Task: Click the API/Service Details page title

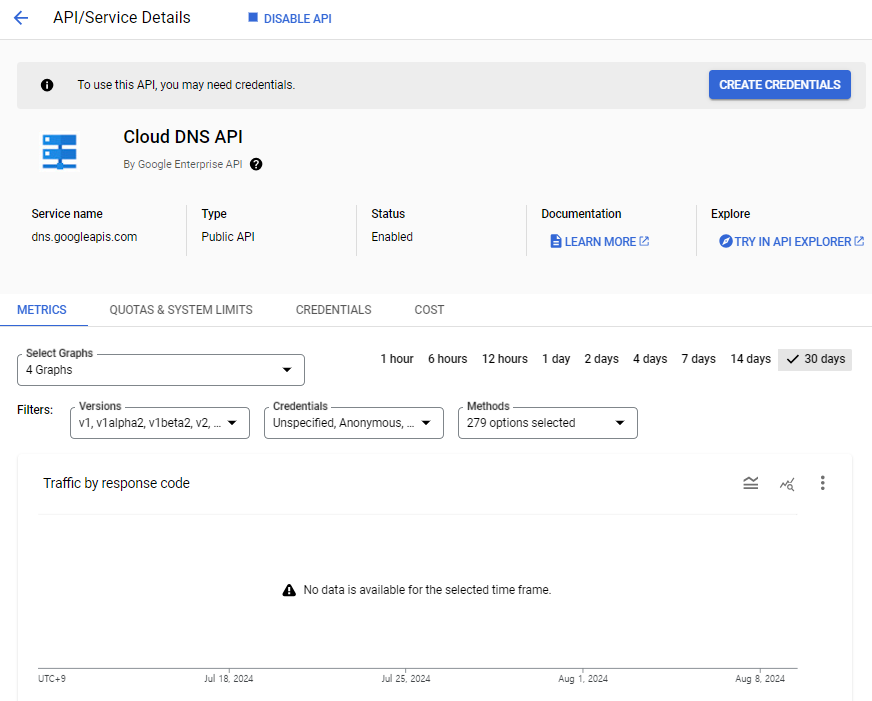Action: point(122,18)
